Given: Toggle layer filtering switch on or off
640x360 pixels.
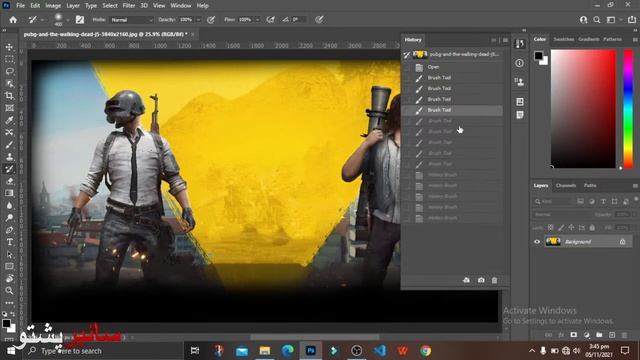Looking at the screenshot, I should click(x=636, y=200).
